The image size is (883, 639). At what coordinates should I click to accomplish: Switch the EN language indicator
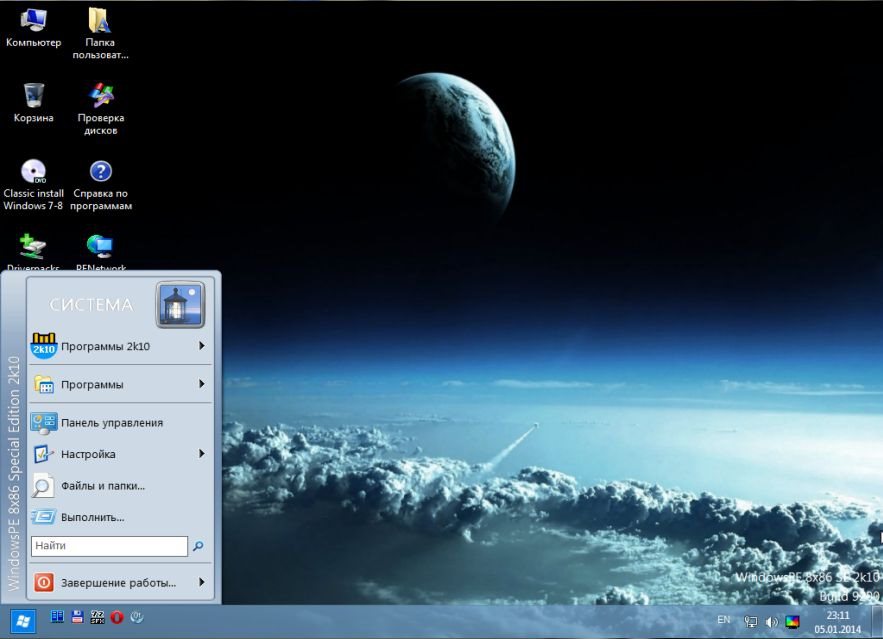pyautogui.click(x=724, y=621)
